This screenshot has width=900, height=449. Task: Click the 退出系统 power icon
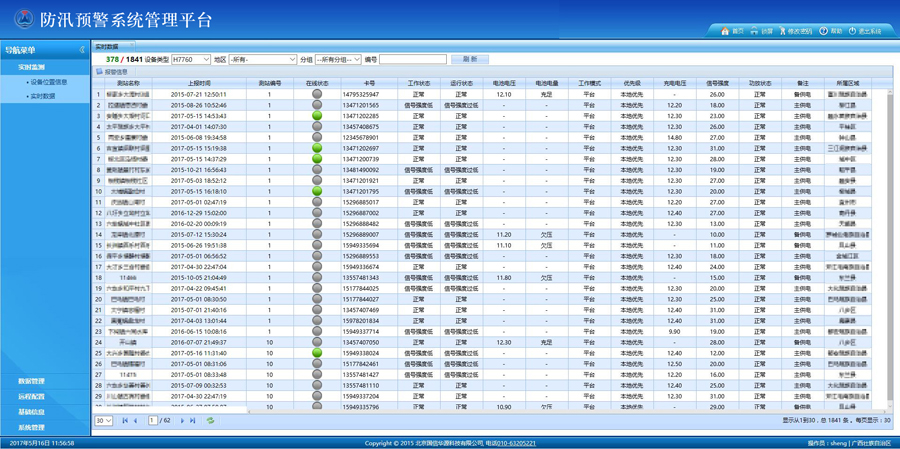(852, 31)
